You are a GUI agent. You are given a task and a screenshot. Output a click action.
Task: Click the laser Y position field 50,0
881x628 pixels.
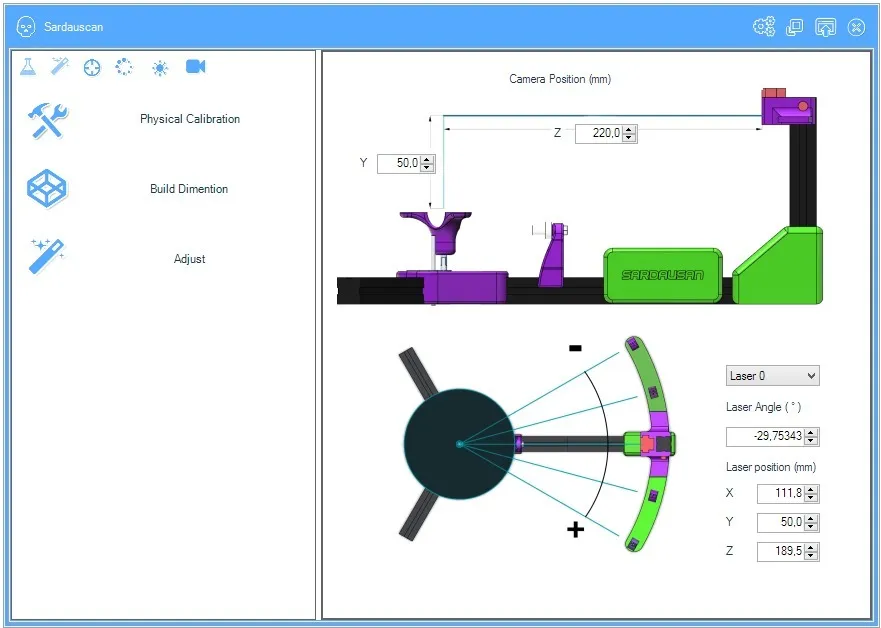[780, 522]
